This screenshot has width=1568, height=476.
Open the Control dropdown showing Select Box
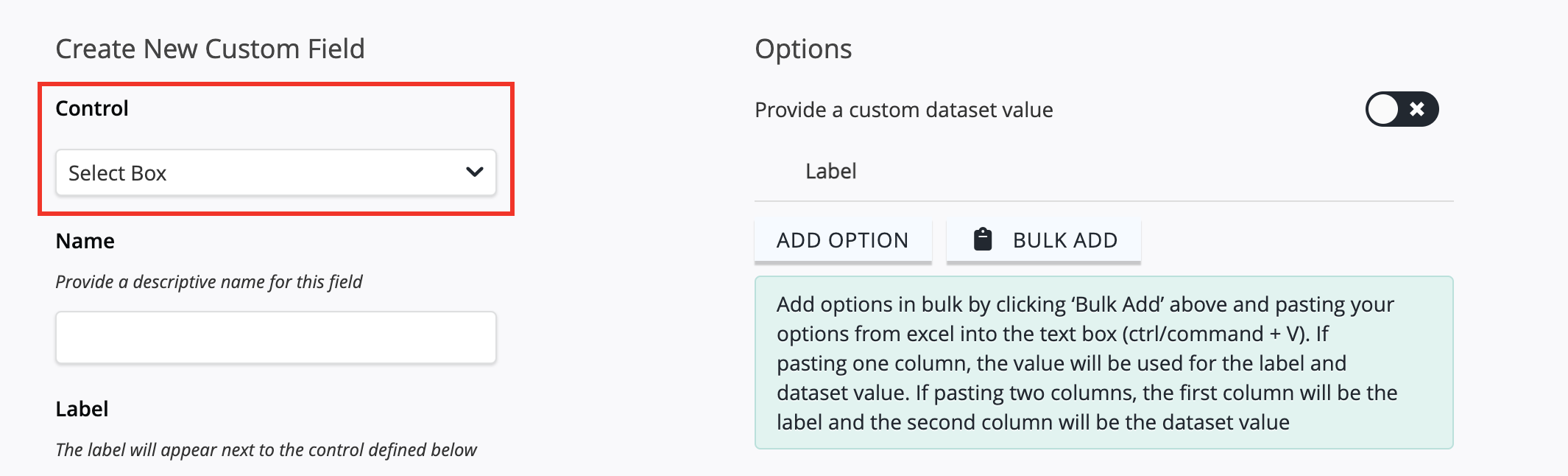click(x=276, y=173)
